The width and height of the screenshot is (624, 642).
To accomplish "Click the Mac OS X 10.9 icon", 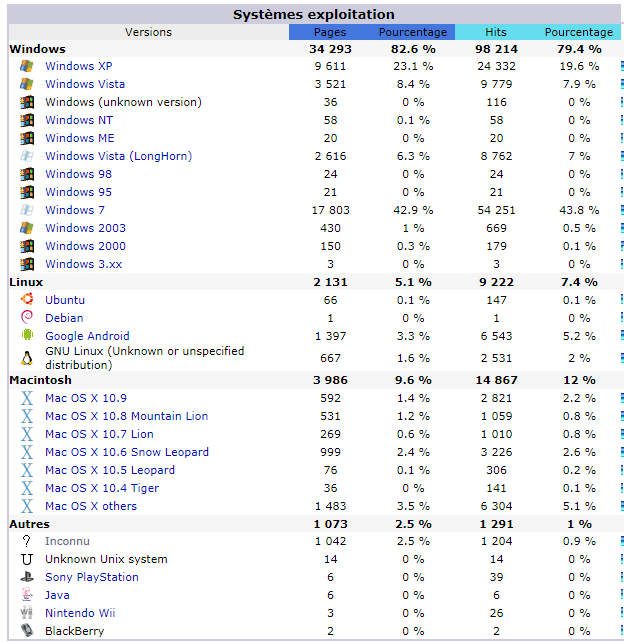I will 27,398.
